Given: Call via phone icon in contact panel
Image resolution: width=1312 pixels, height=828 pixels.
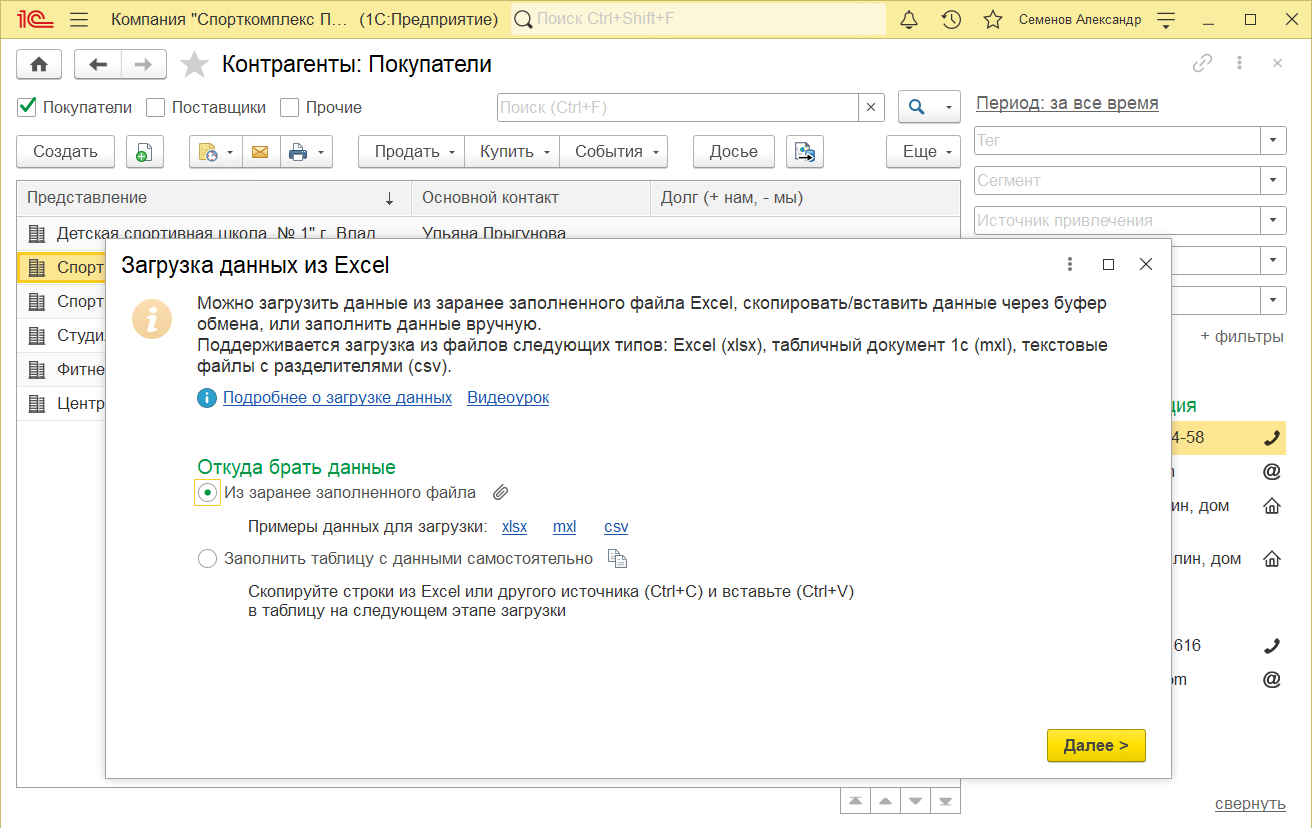Looking at the screenshot, I should (1272, 438).
